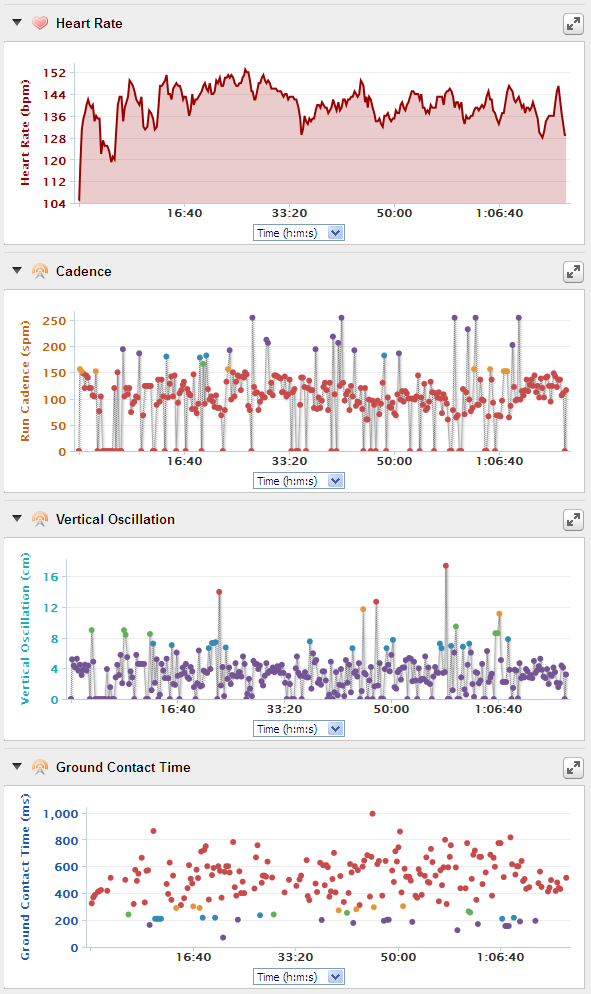Click the 16:40 tick in Vertical Oscillation chart
The height and width of the screenshot is (994, 591).
click(x=178, y=709)
